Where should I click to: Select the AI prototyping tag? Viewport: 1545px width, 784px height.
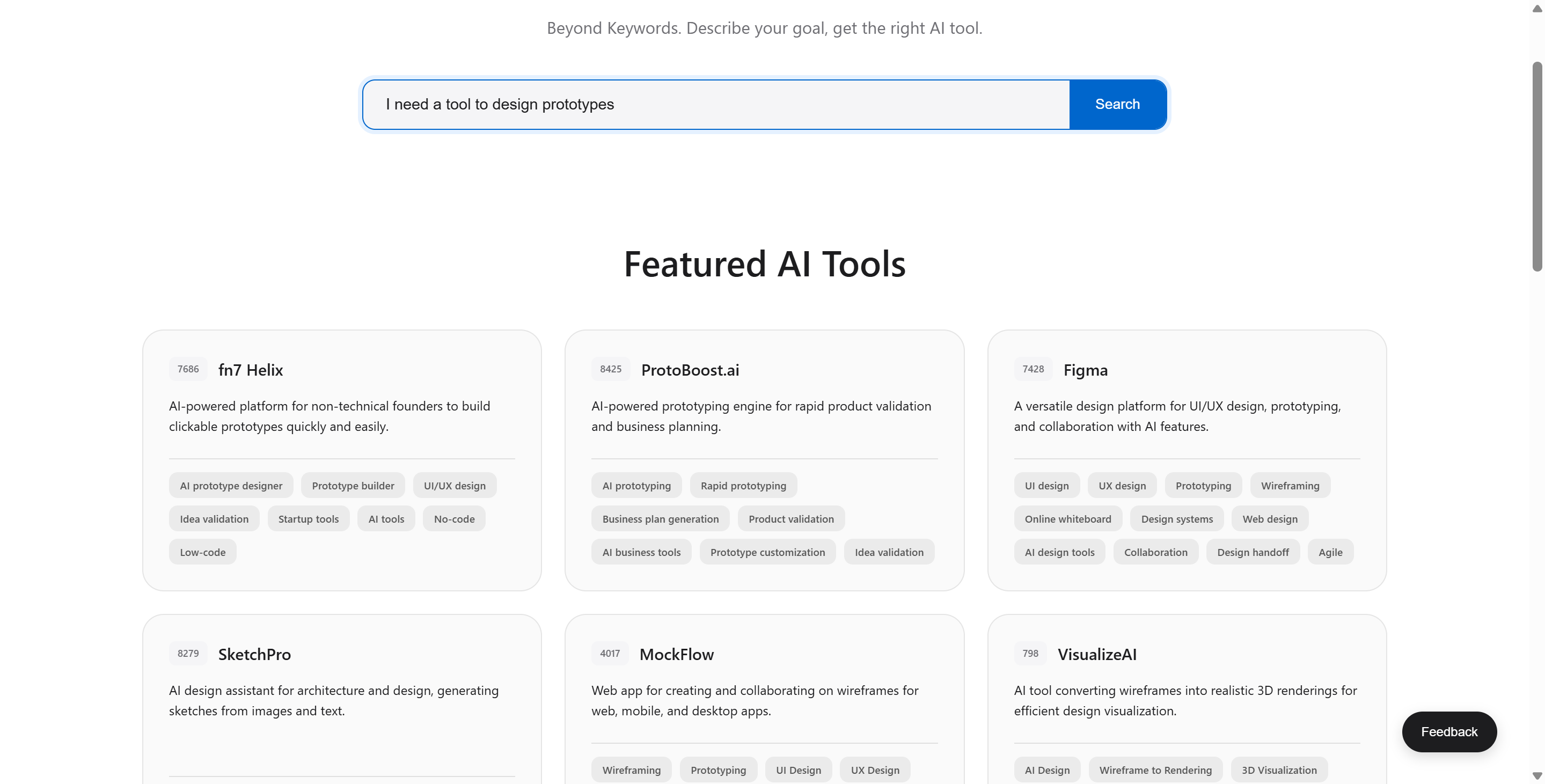636,485
